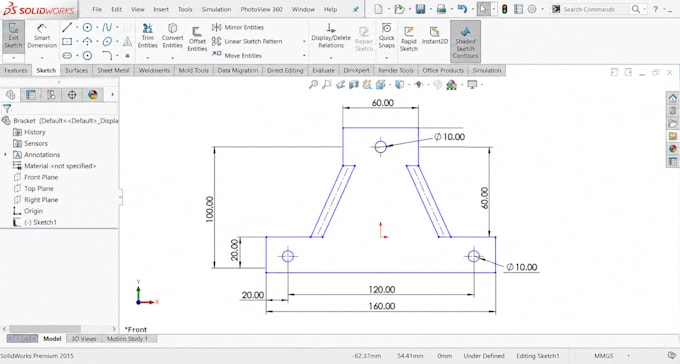Open the Motion Study 1 tab

coord(127,339)
